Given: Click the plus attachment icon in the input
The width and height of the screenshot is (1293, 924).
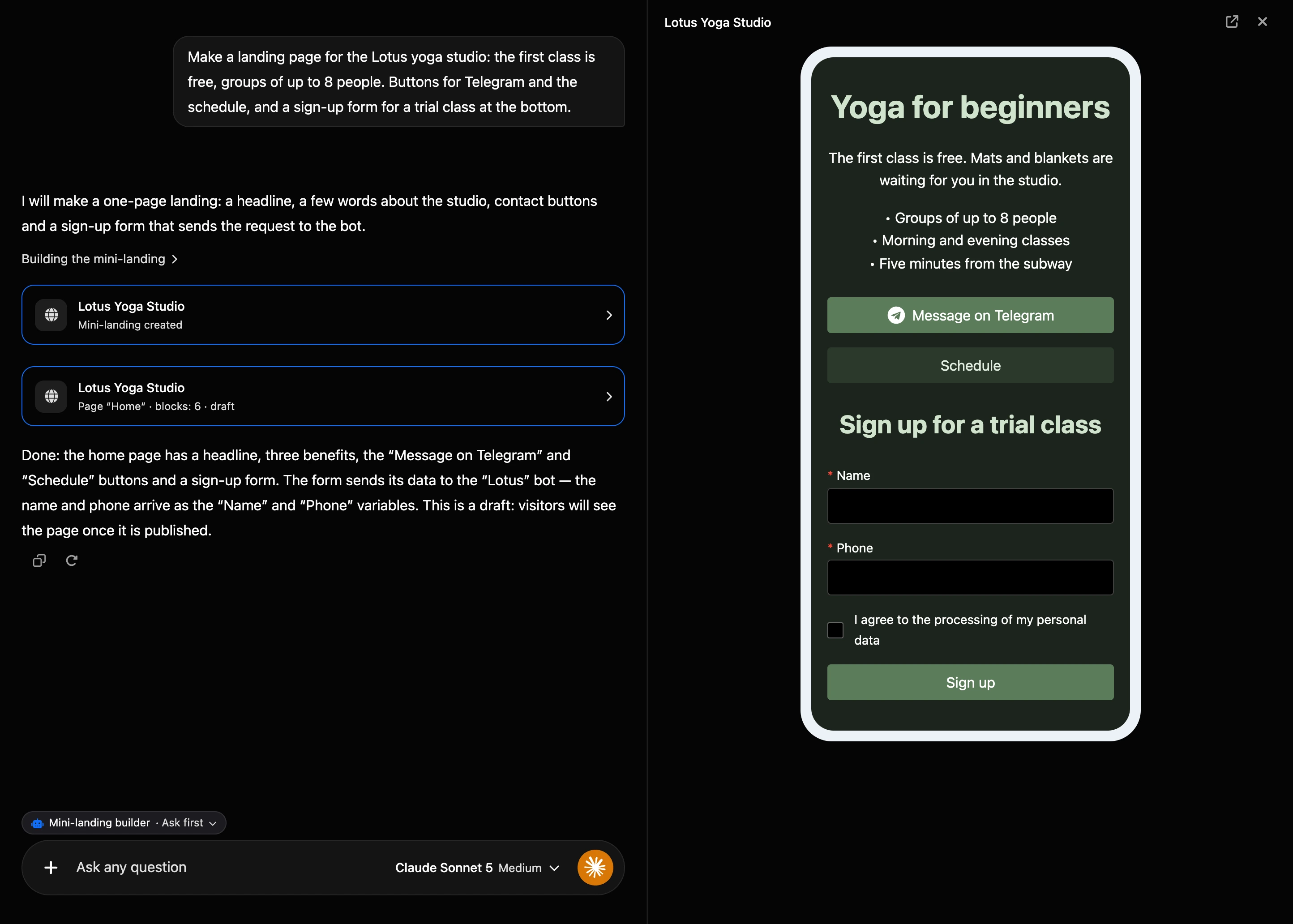Looking at the screenshot, I should pos(51,867).
